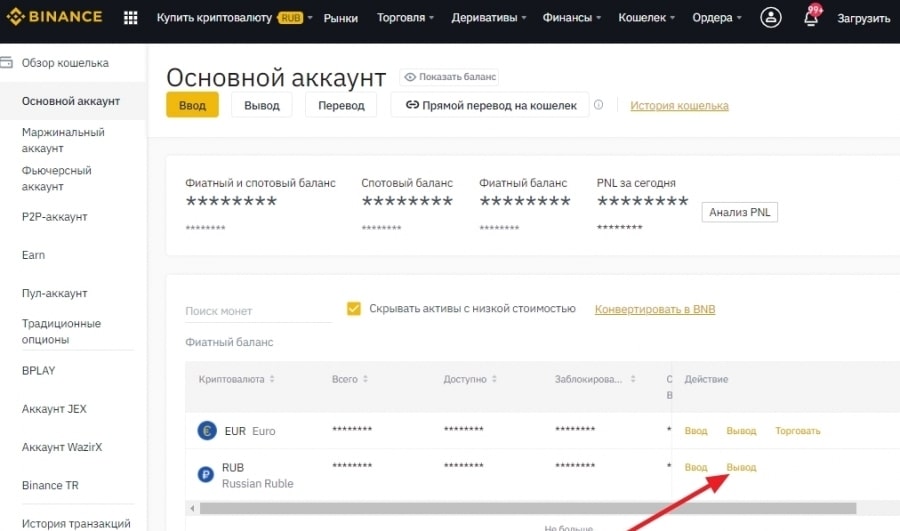The width and height of the screenshot is (900, 531).
Task: Expand the Финансы menu
Action: click(572, 18)
